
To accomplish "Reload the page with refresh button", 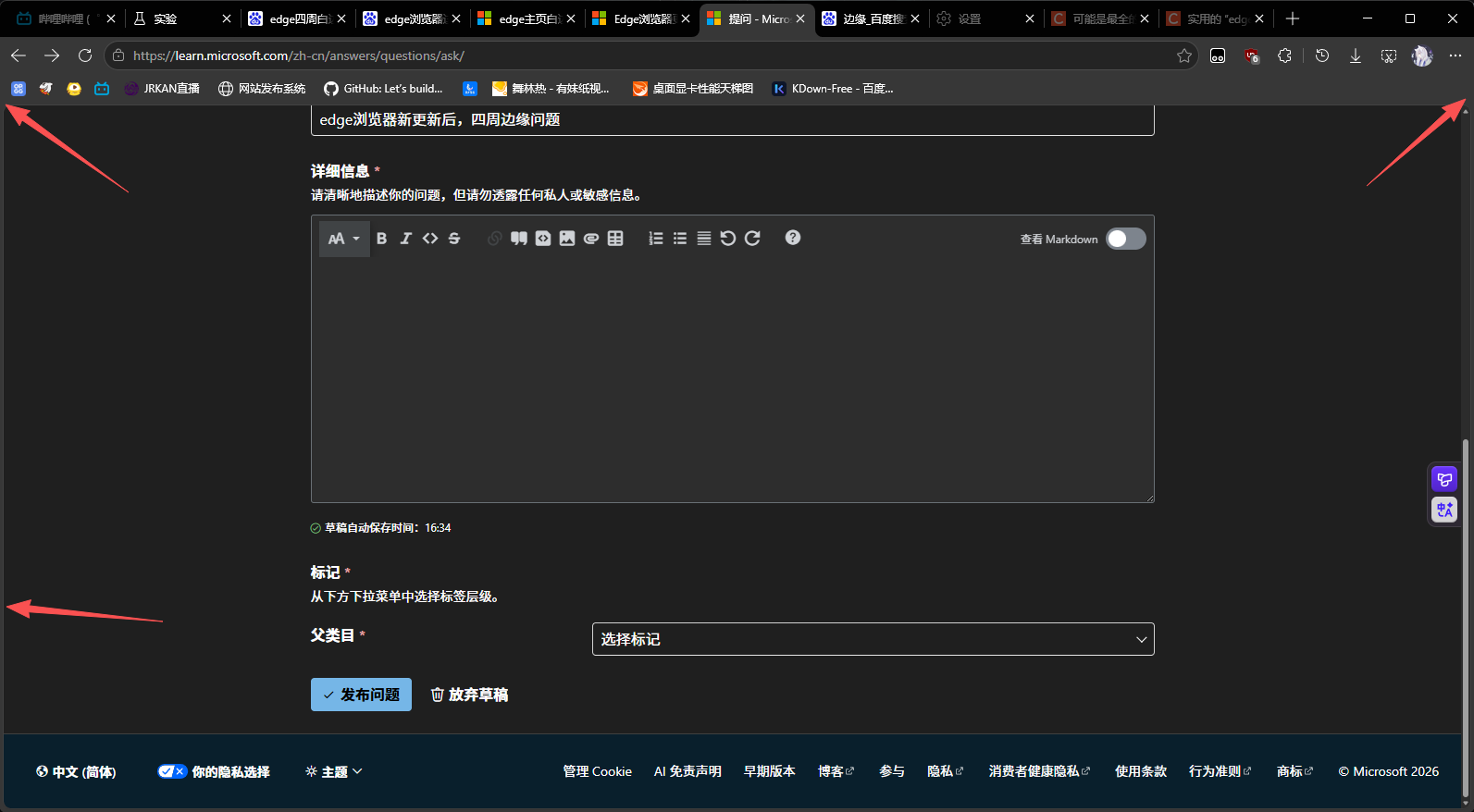I will pos(85,55).
